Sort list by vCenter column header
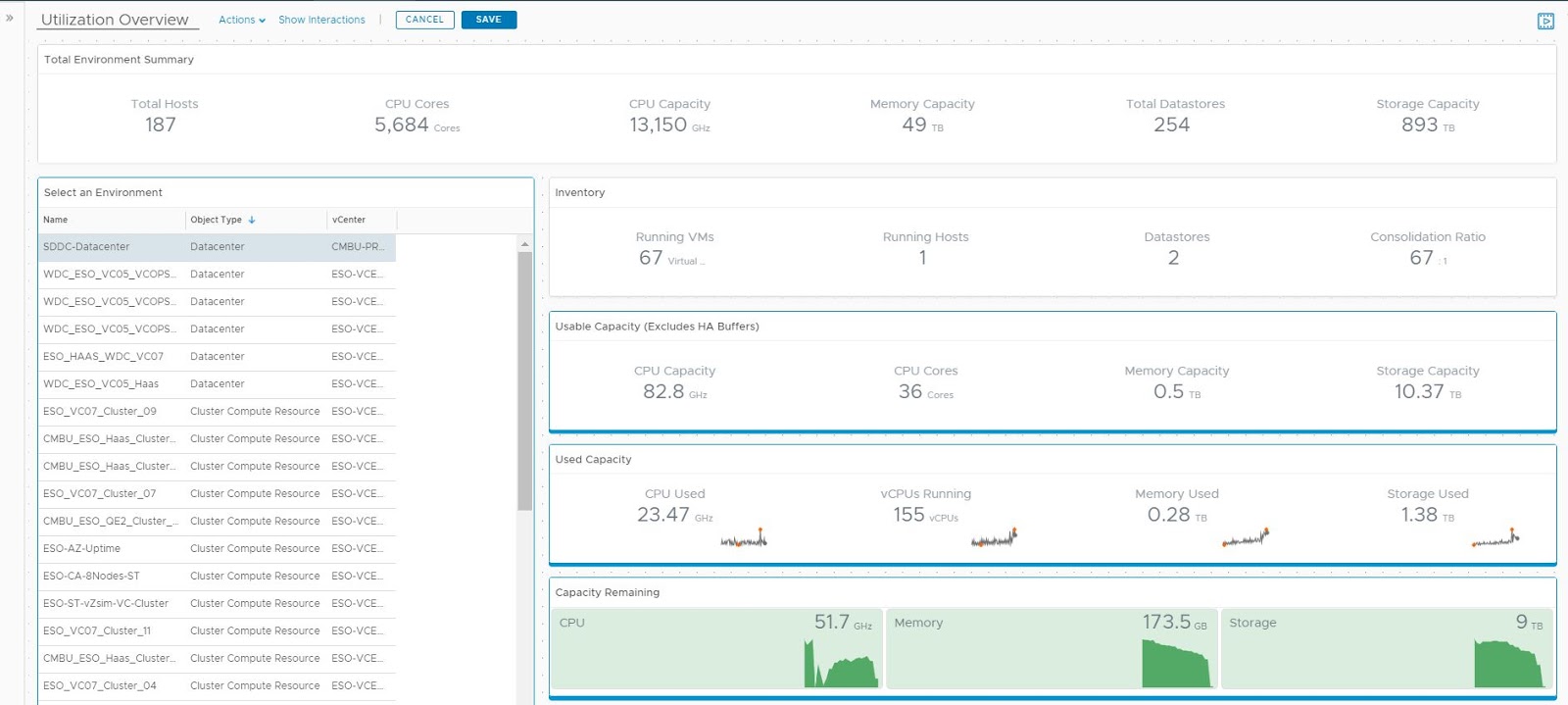The width and height of the screenshot is (1568, 705). tap(349, 220)
